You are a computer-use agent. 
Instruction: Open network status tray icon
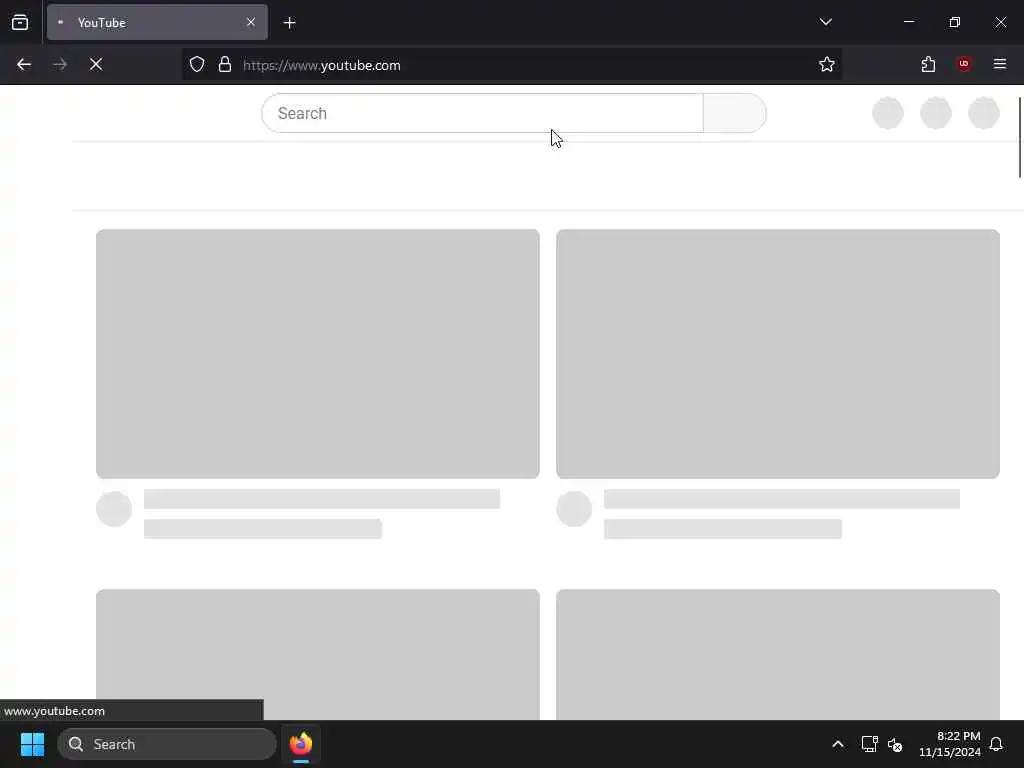pos(869,744)
